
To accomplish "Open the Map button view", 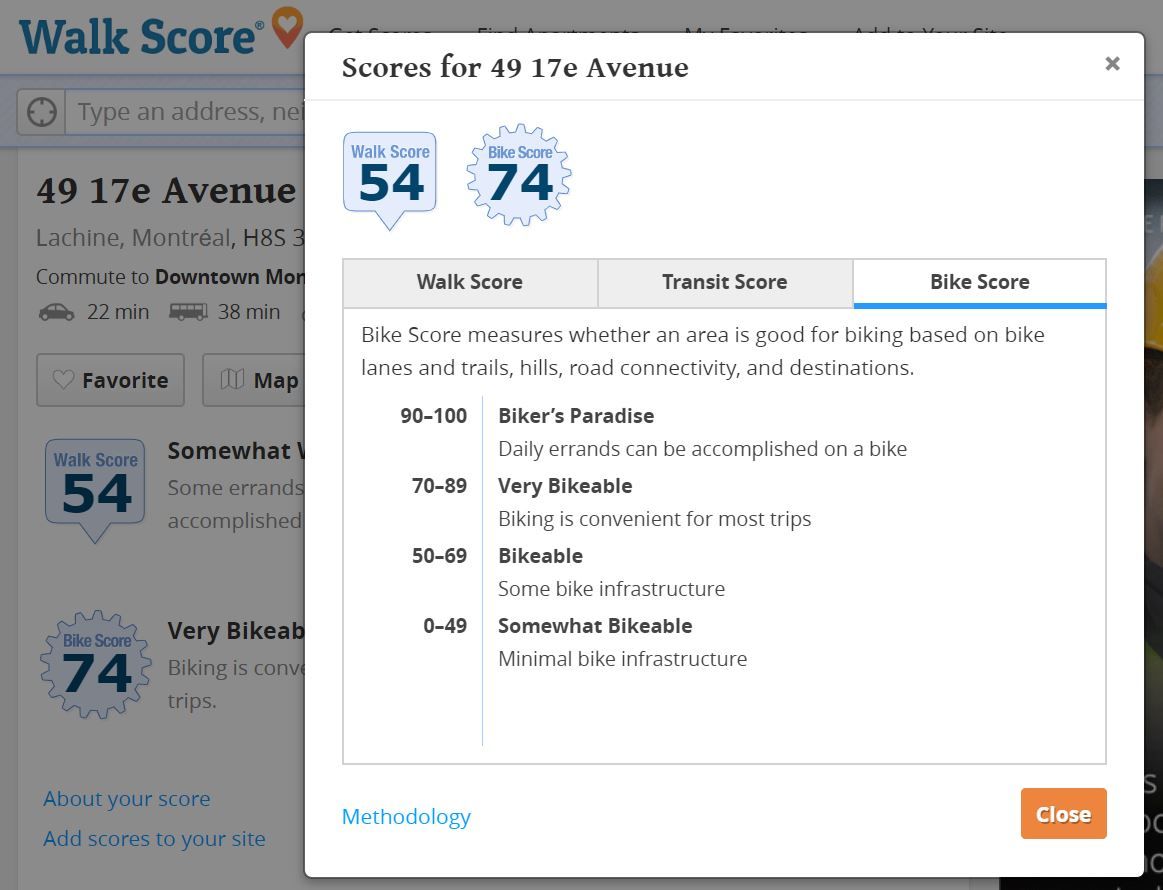I will pos(258,380).
